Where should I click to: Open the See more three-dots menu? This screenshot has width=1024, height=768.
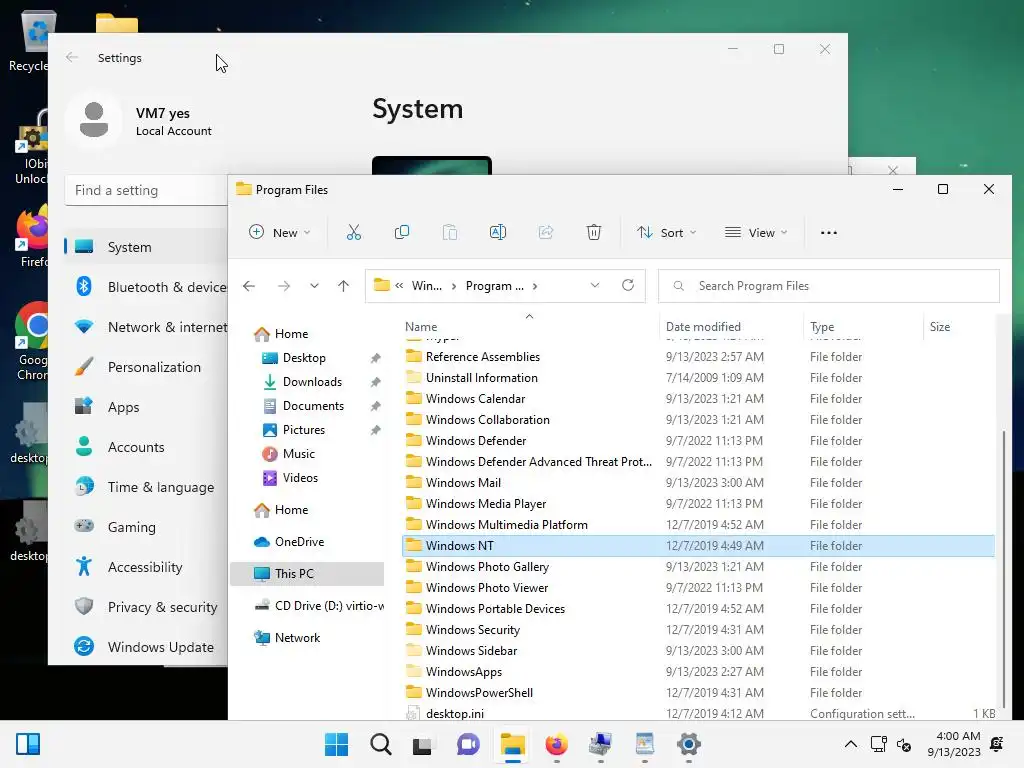point(829,232)
